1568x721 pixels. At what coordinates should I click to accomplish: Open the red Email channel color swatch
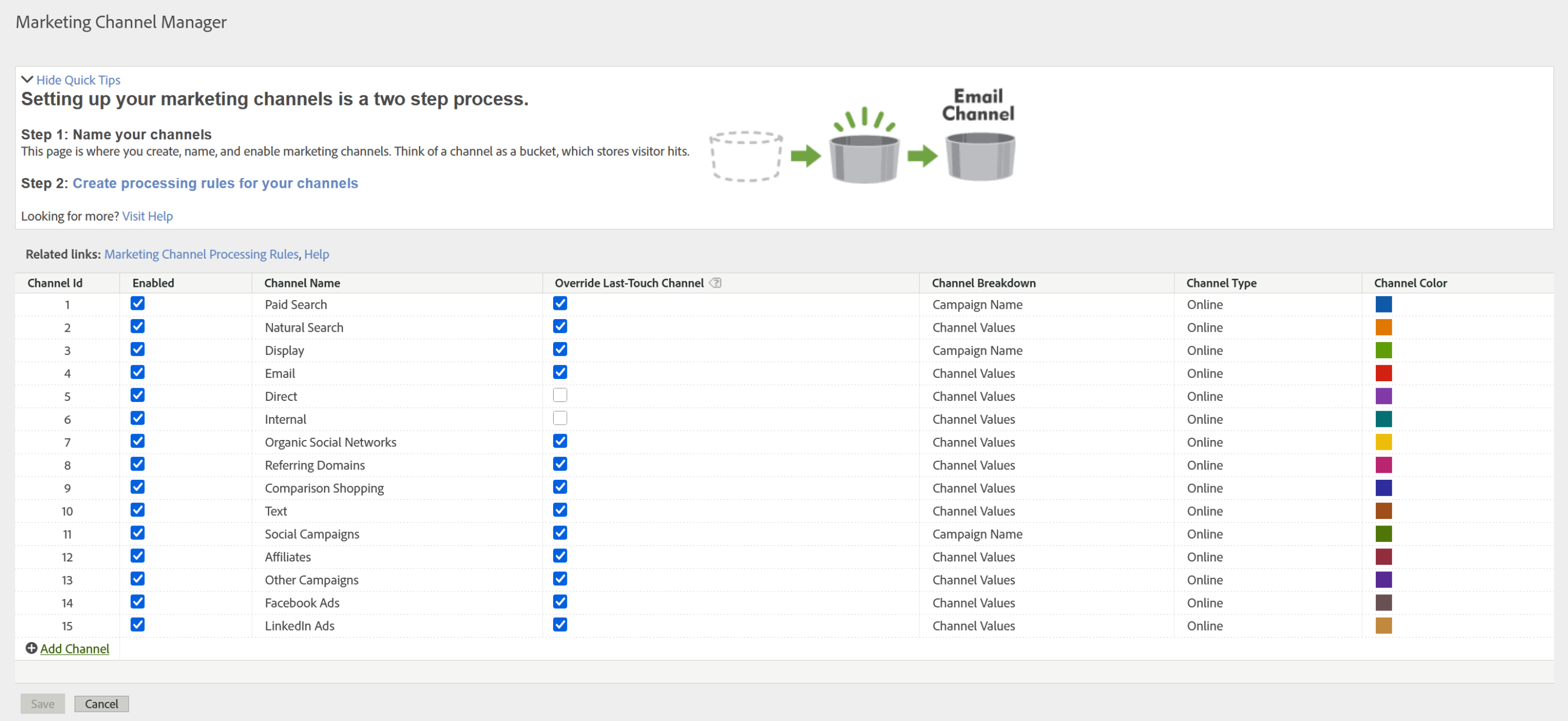[x=1383, y=373]
